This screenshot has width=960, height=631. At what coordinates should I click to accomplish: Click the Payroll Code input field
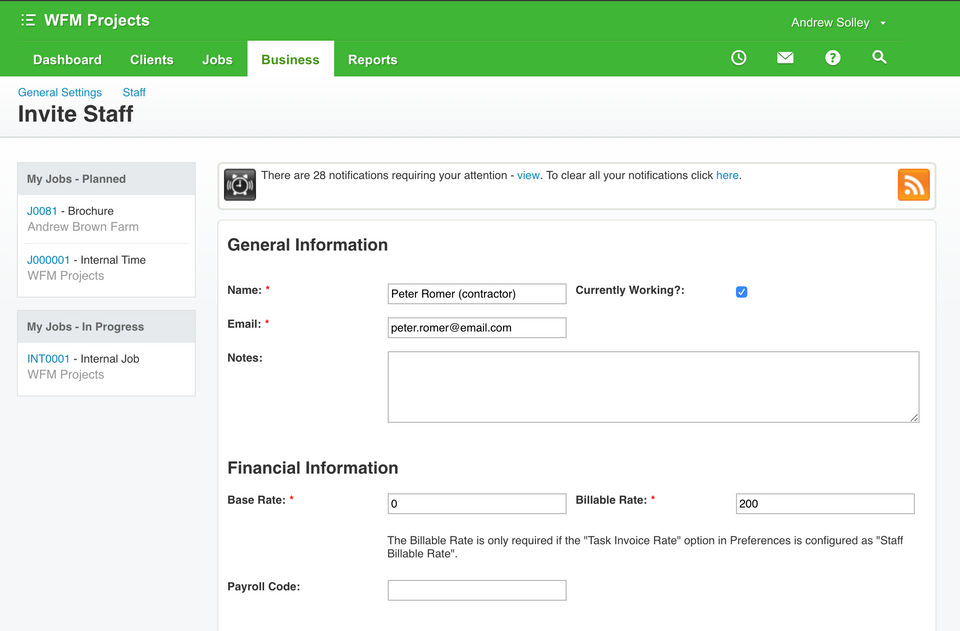(x=476, y=590)
